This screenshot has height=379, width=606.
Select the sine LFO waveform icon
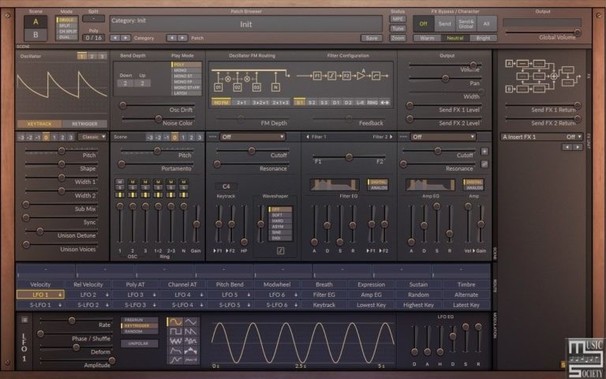(175, 322)
